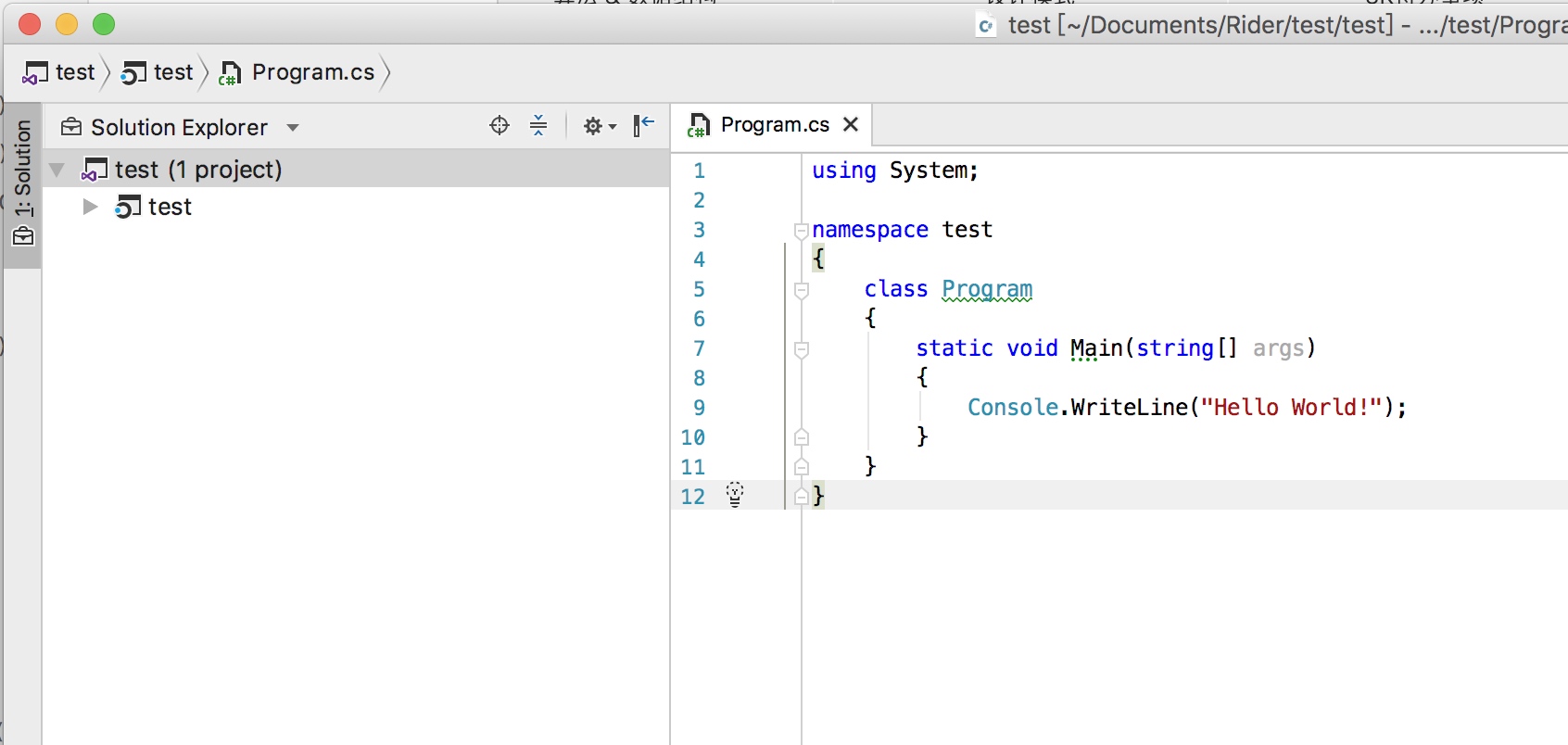Viewport: 1568px width, 745px height.
Task: Fold the class Program block
Action: click(x=802, y=290)
